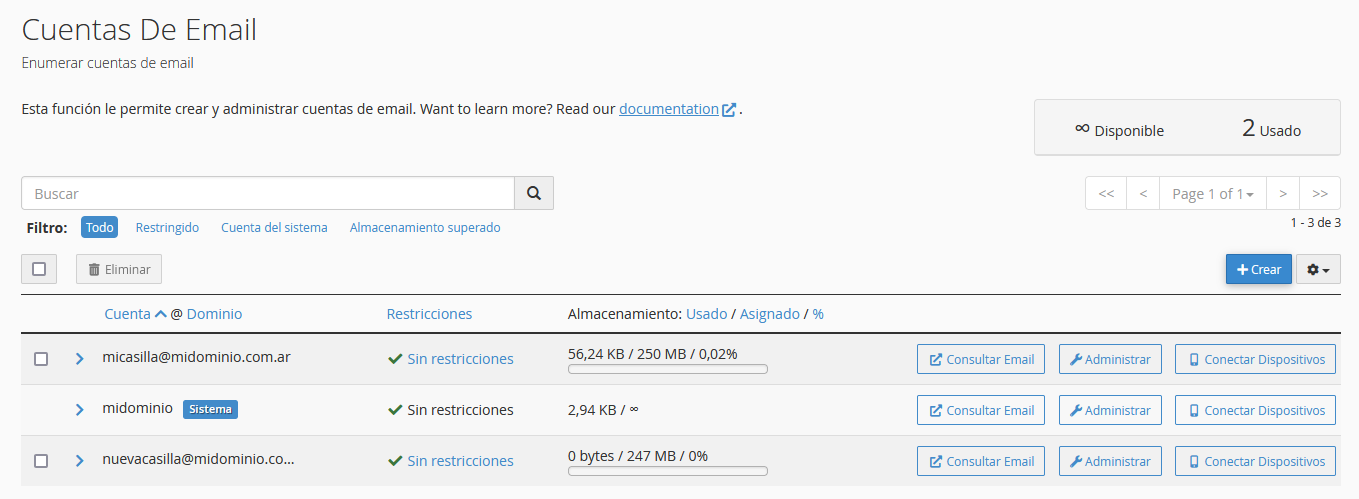Go to the last page arrow
This screenshot has width=1359, height=499.
click(1320, 194)
